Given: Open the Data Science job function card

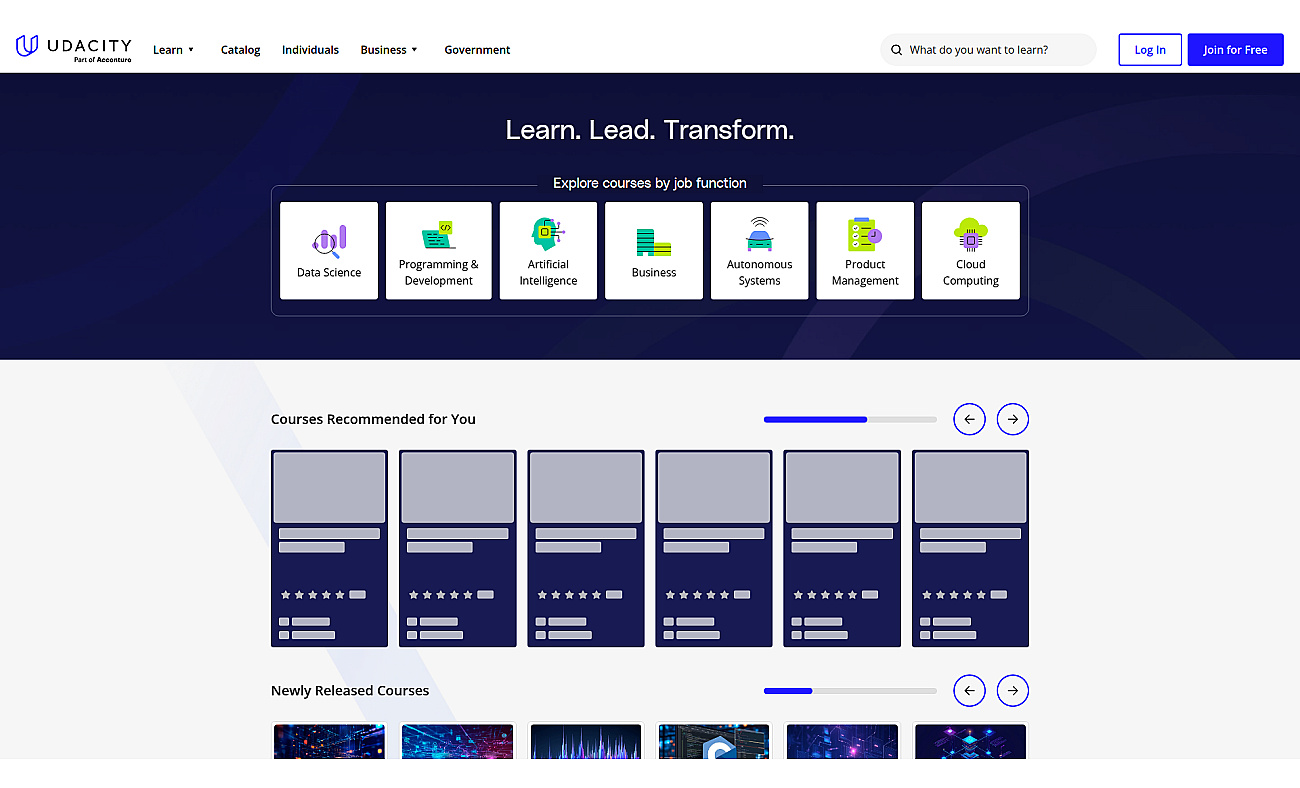Looking at the screenshot, I should click(329, 250).
